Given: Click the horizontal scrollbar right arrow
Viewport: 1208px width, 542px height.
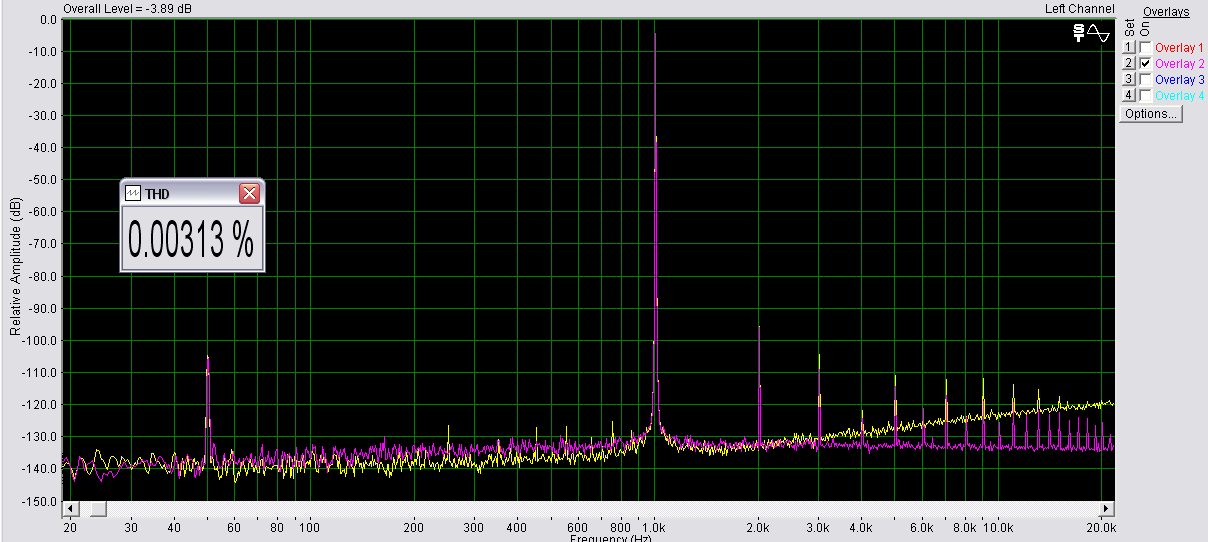Looking at the screenshot, I should click(1106, 509).
